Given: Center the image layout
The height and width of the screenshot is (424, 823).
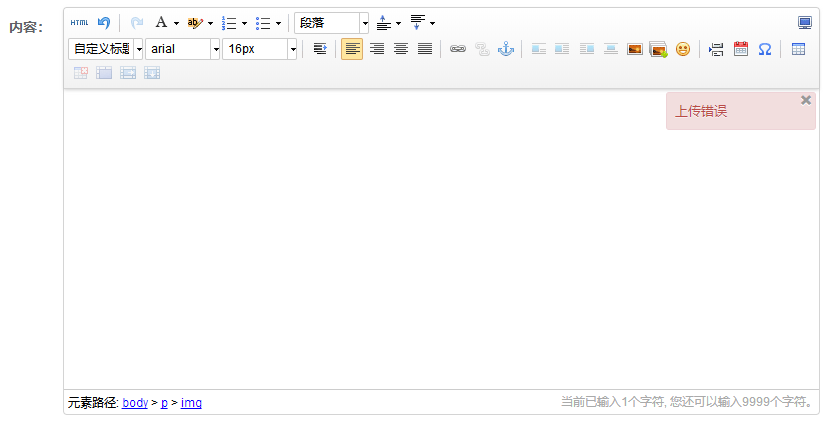Looking at the screenshot, I should 611,49.
